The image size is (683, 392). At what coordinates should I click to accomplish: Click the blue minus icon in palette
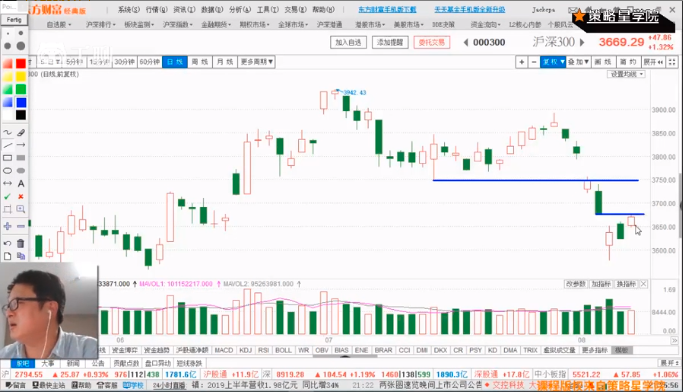click(x=20, y=226)
